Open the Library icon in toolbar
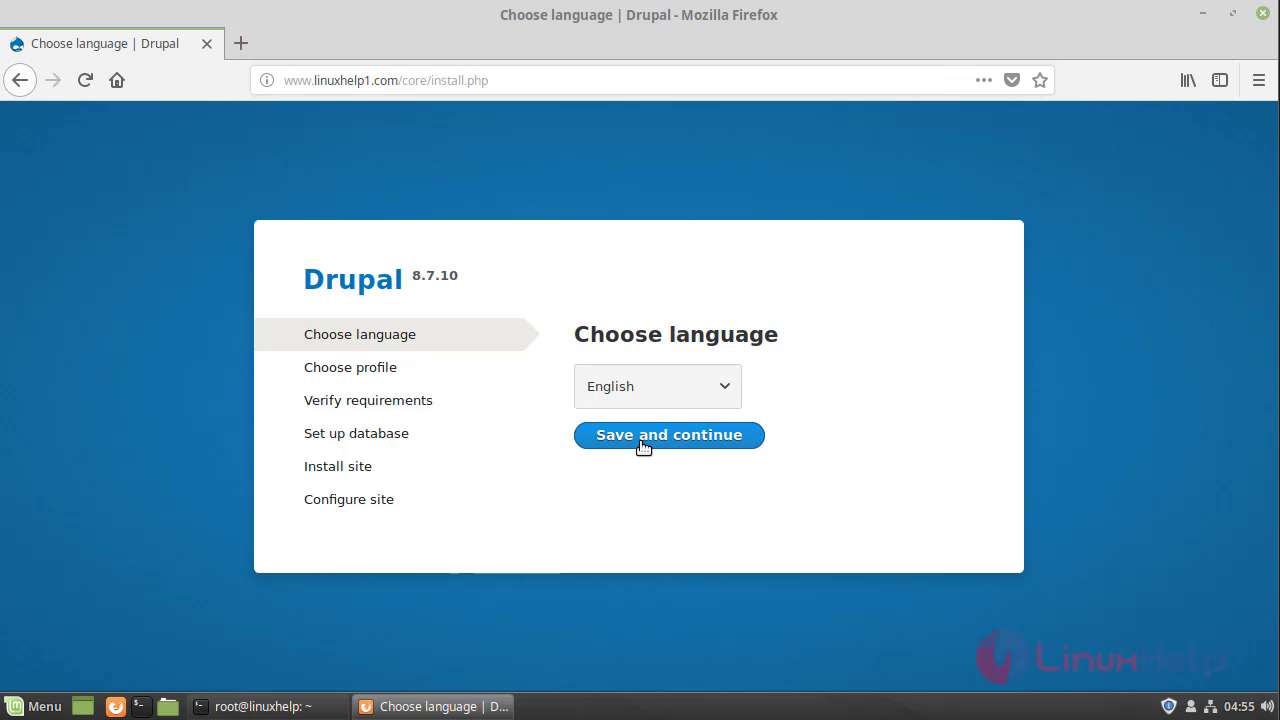The height and width of the screenshot is (720, 1280). click(x=1188, y=80)
